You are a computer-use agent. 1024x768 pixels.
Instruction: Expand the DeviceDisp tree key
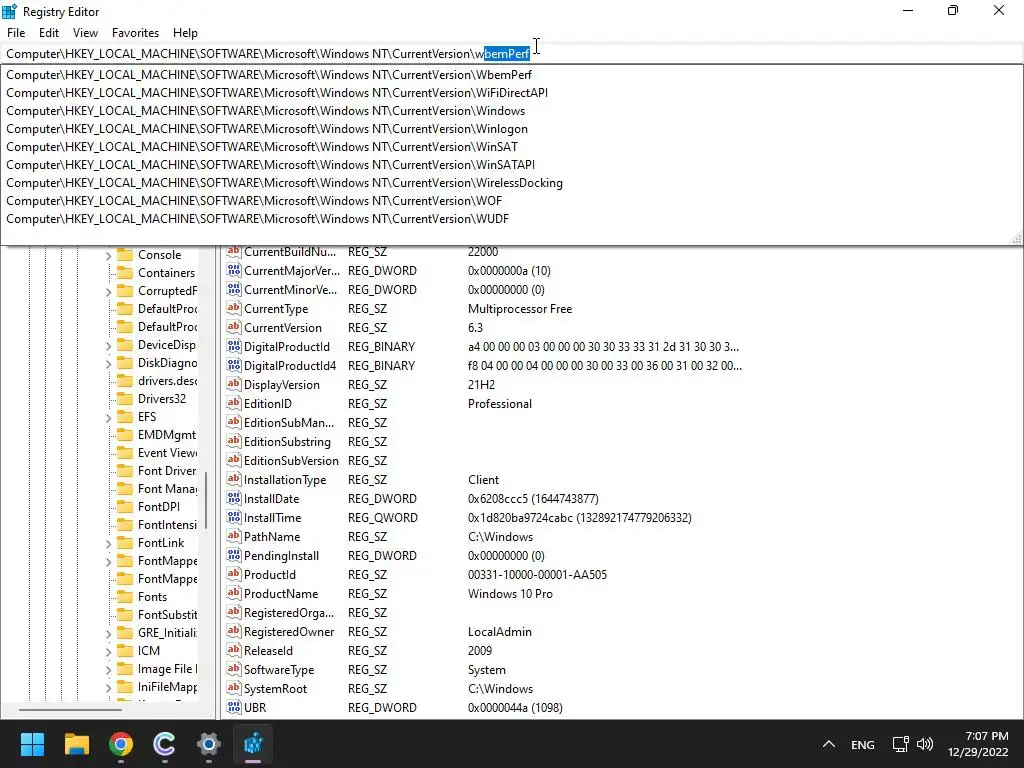pyautogui.click(x=108, y=346)
